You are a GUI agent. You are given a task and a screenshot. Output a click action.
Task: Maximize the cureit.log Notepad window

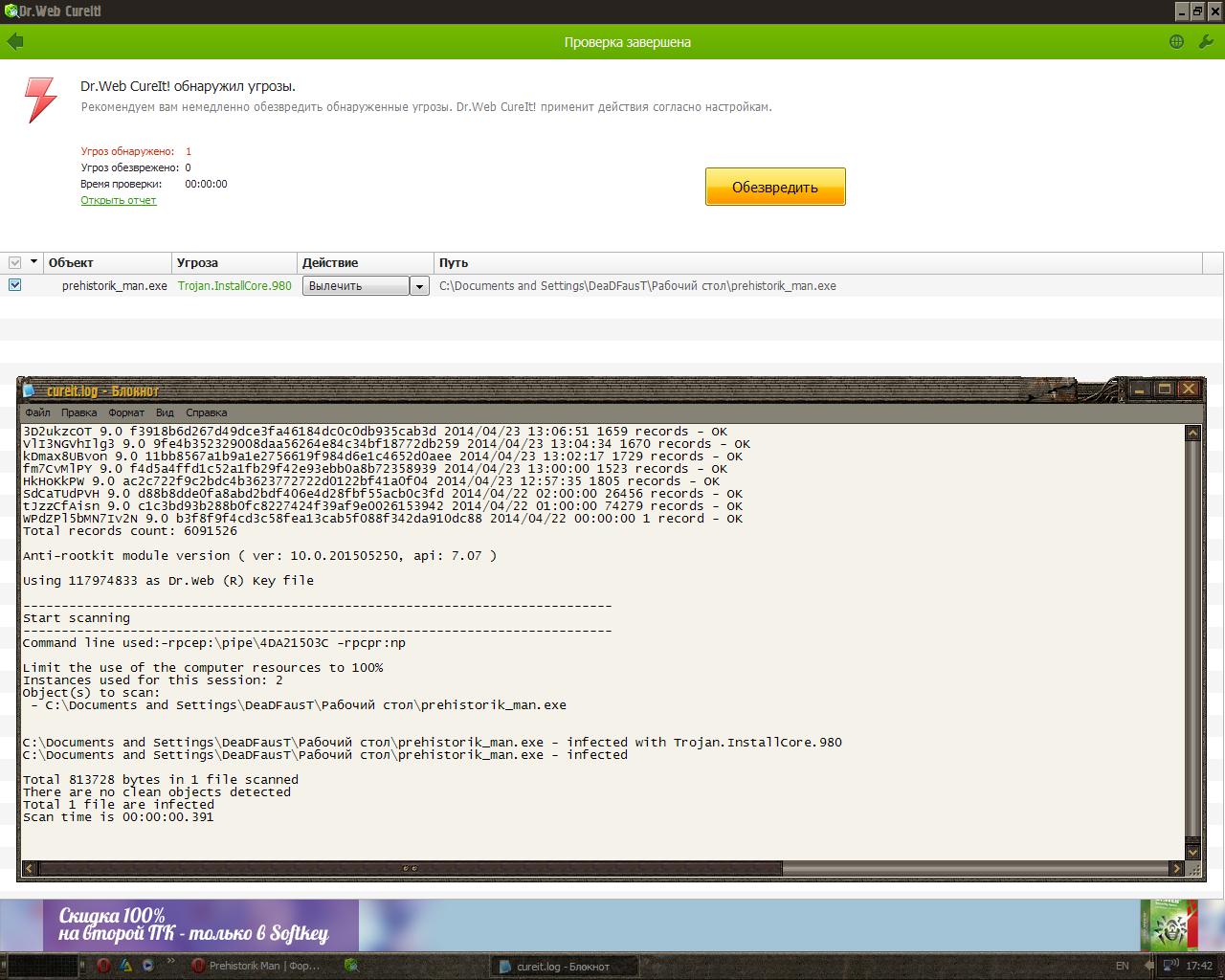(x=1164, y=389)
